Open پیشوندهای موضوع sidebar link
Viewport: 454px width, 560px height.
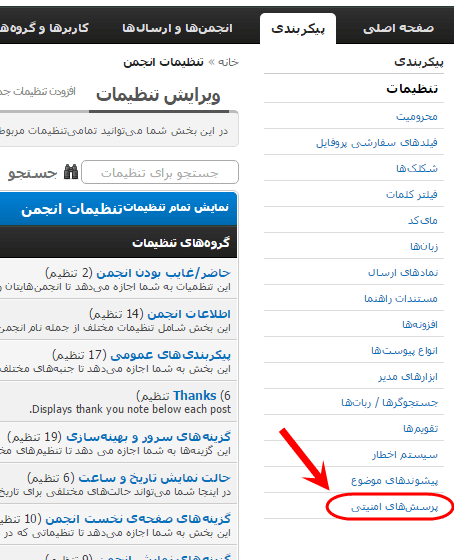[x=394, y=480]
